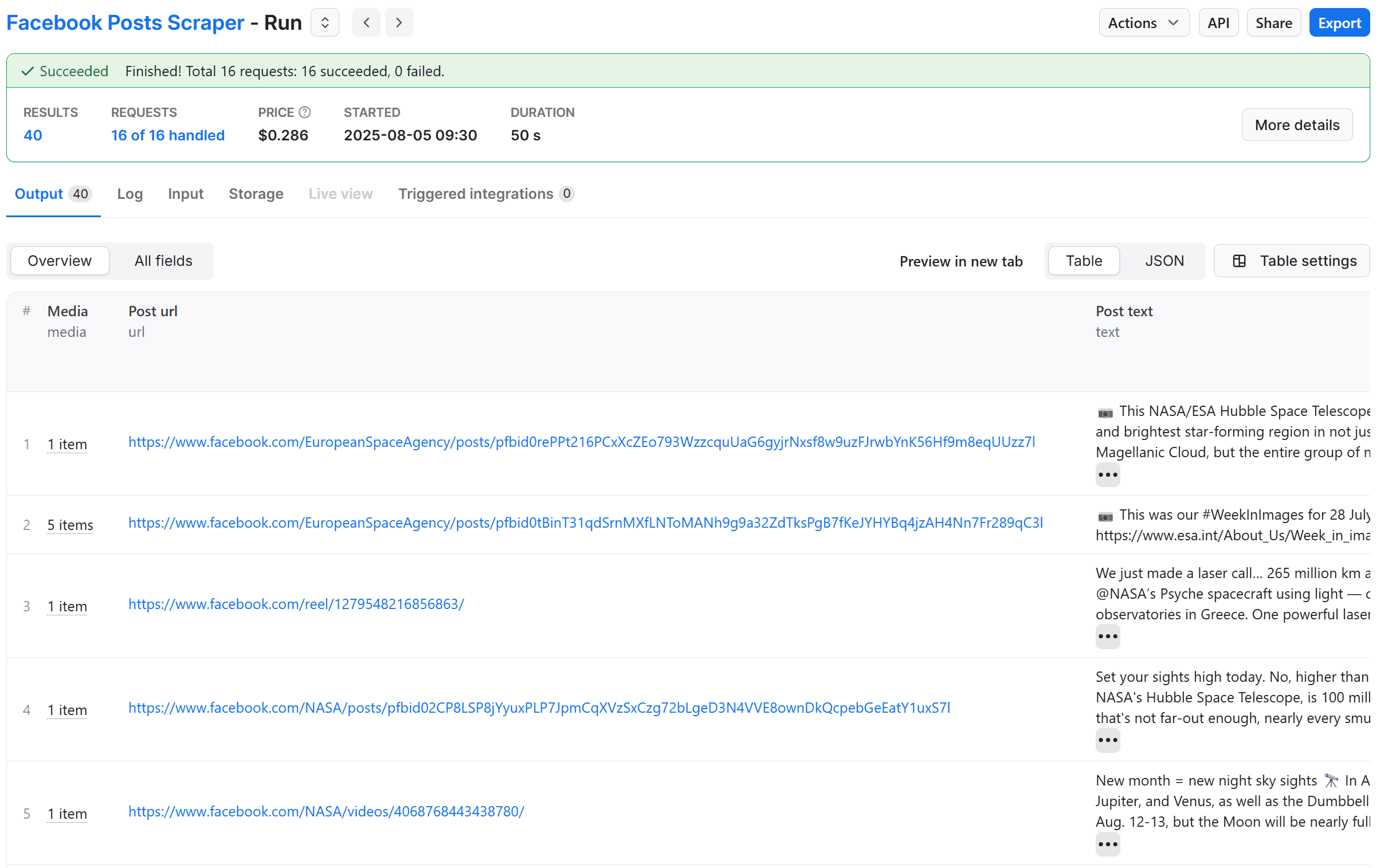Open the 16 of 16 handled requests link
The image size is (1388, 868).
click(167, 135)
